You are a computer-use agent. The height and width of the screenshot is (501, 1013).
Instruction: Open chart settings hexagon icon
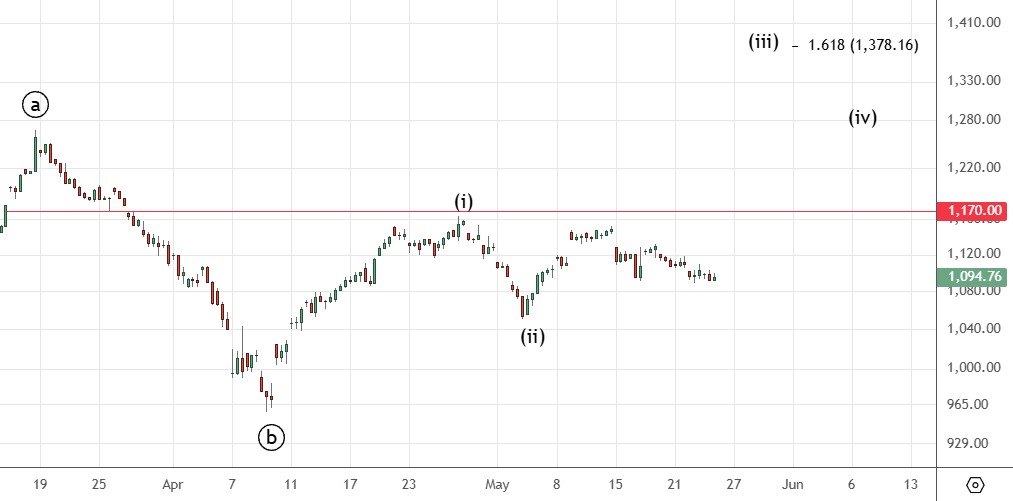tap(975, 484)
